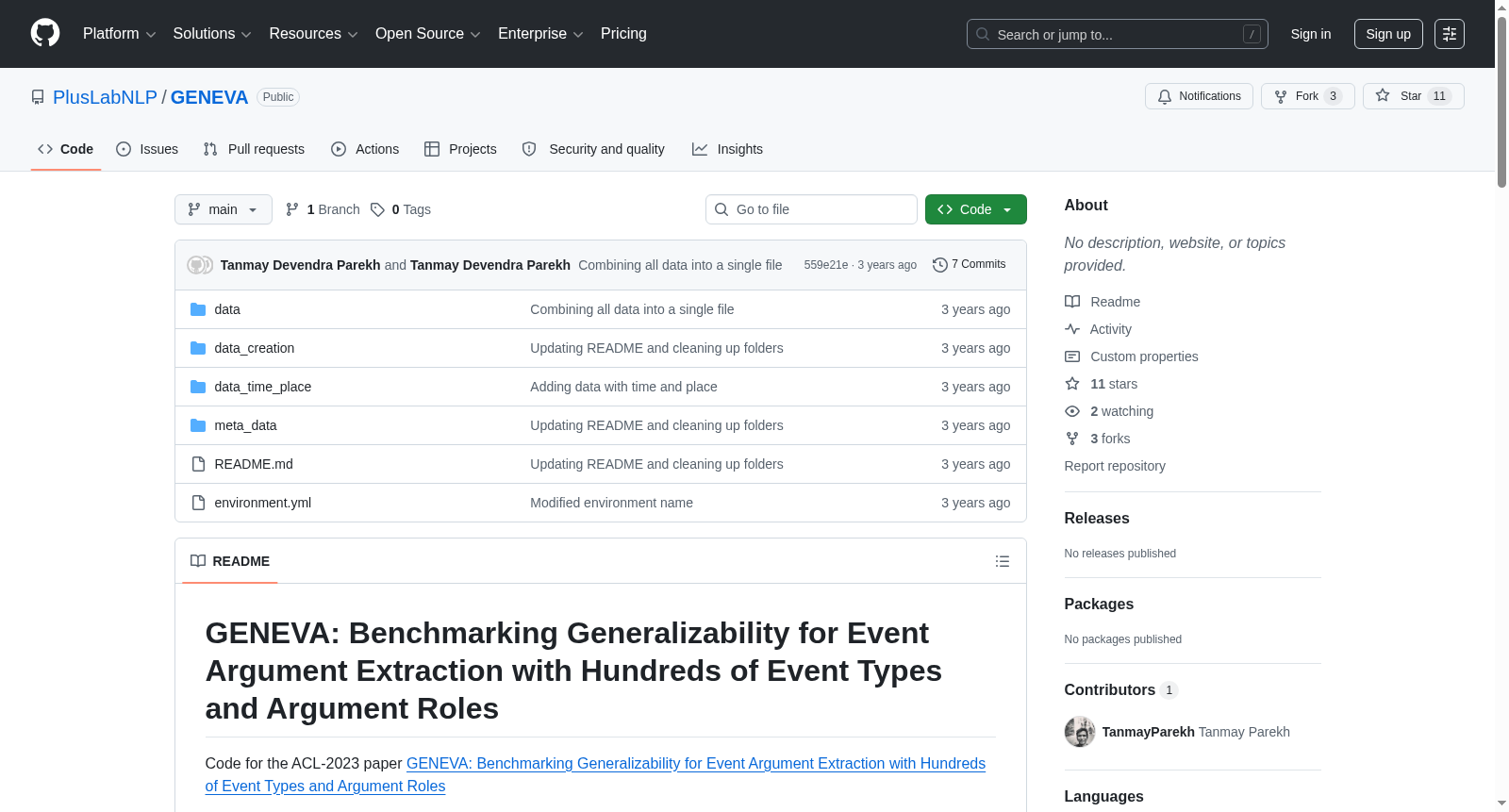Switch to the Pull requests tab
The image size is (1509, 812).
(x=254, y=149)
